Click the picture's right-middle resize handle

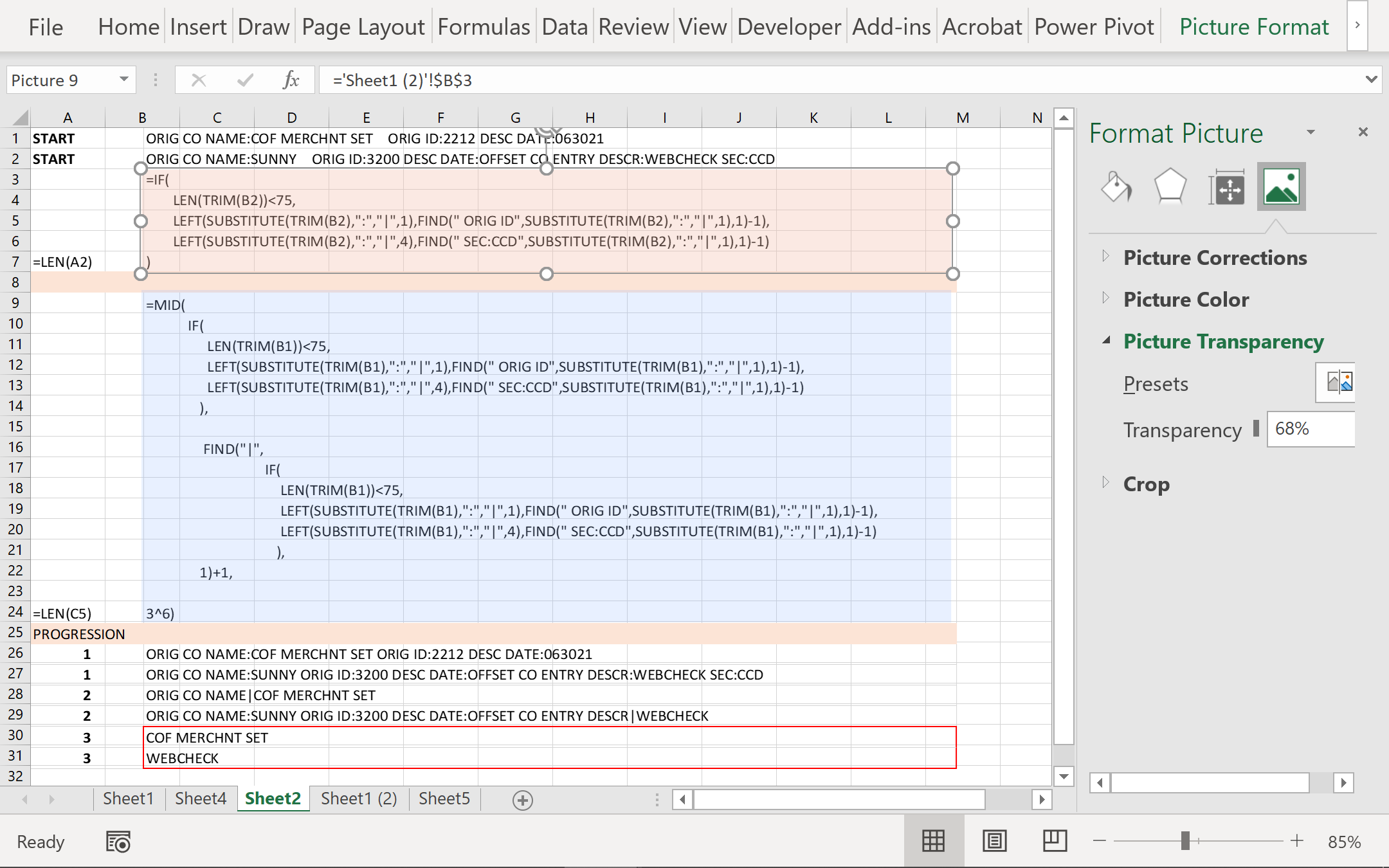click(953, 221)
